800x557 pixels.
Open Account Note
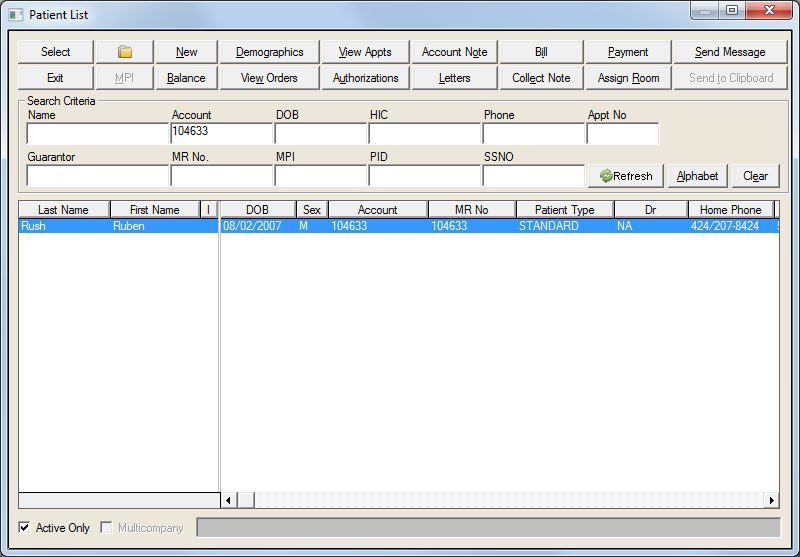(454, 52)
